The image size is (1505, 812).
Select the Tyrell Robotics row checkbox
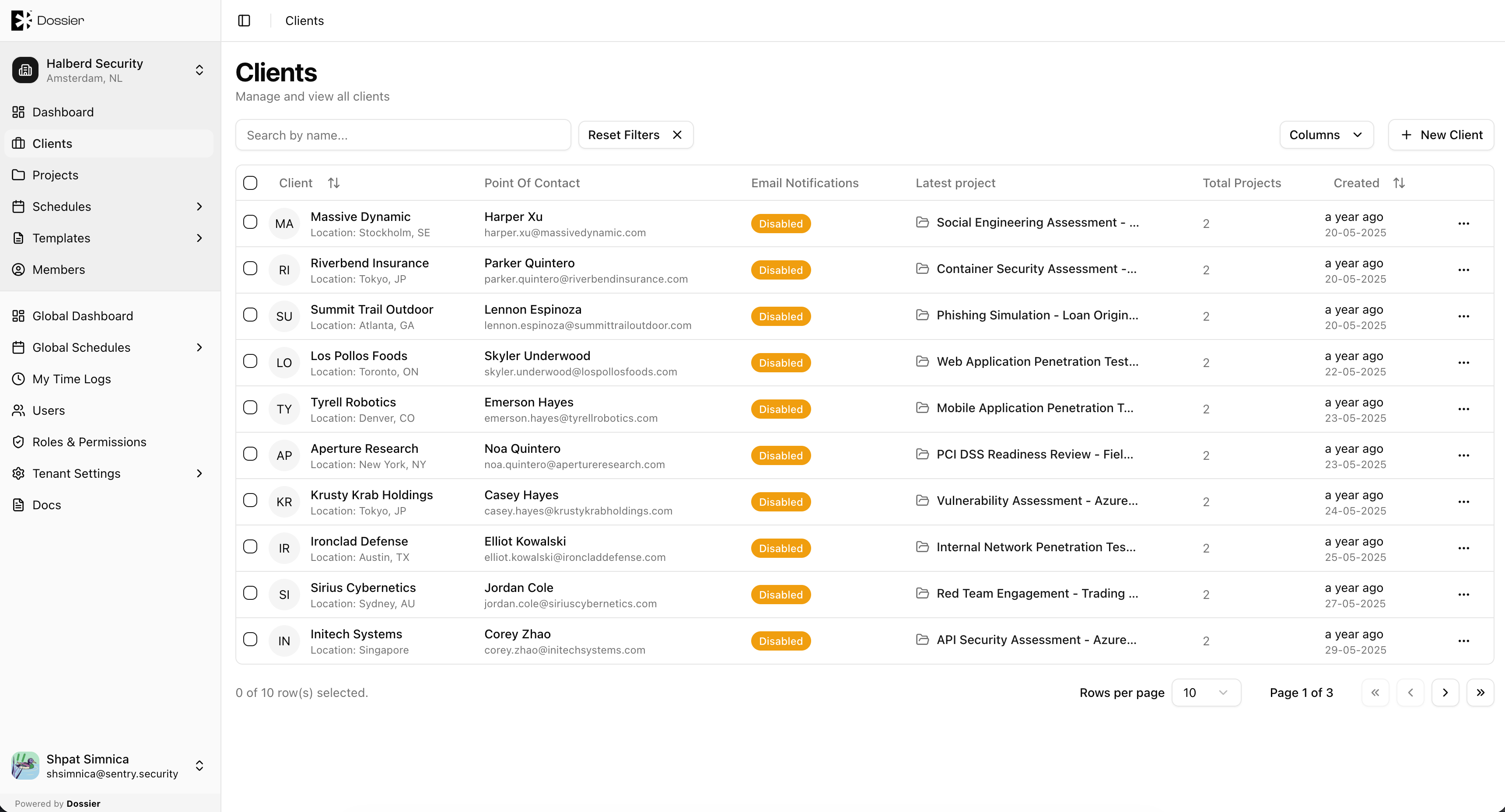pos(250,407)
